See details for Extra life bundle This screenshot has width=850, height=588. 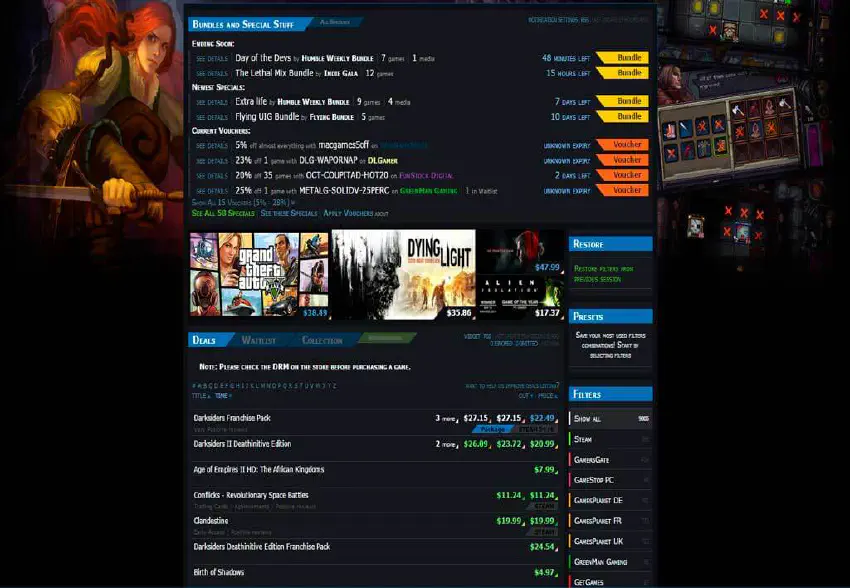click(x=212, y=102)
